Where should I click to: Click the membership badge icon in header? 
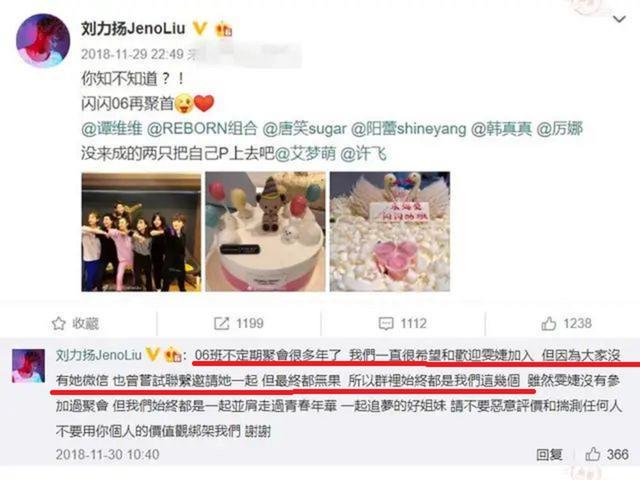223,29
